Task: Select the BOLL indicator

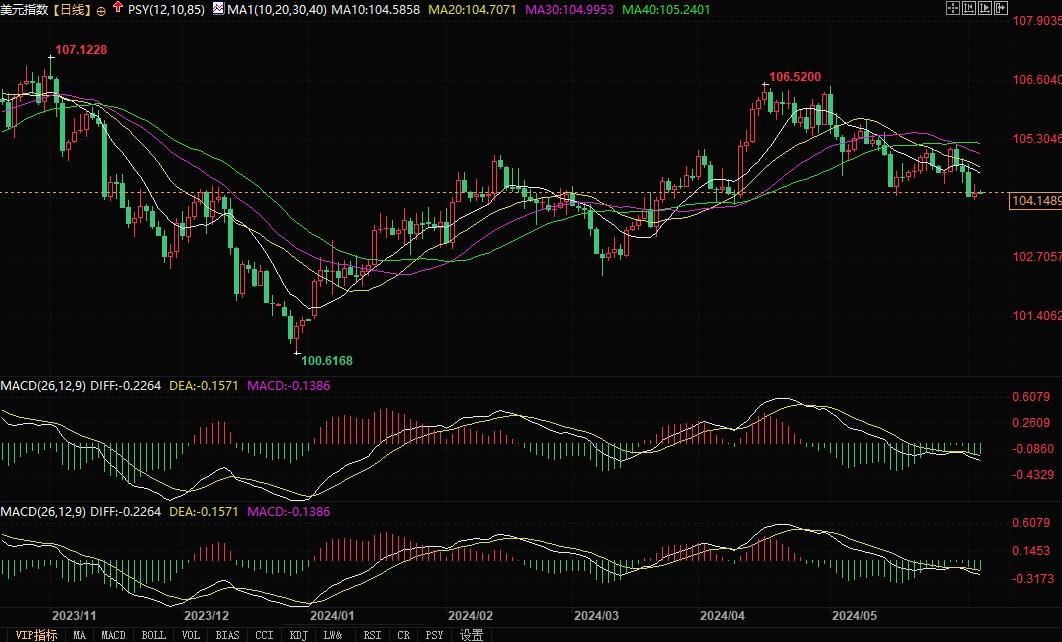Action: 153,634
